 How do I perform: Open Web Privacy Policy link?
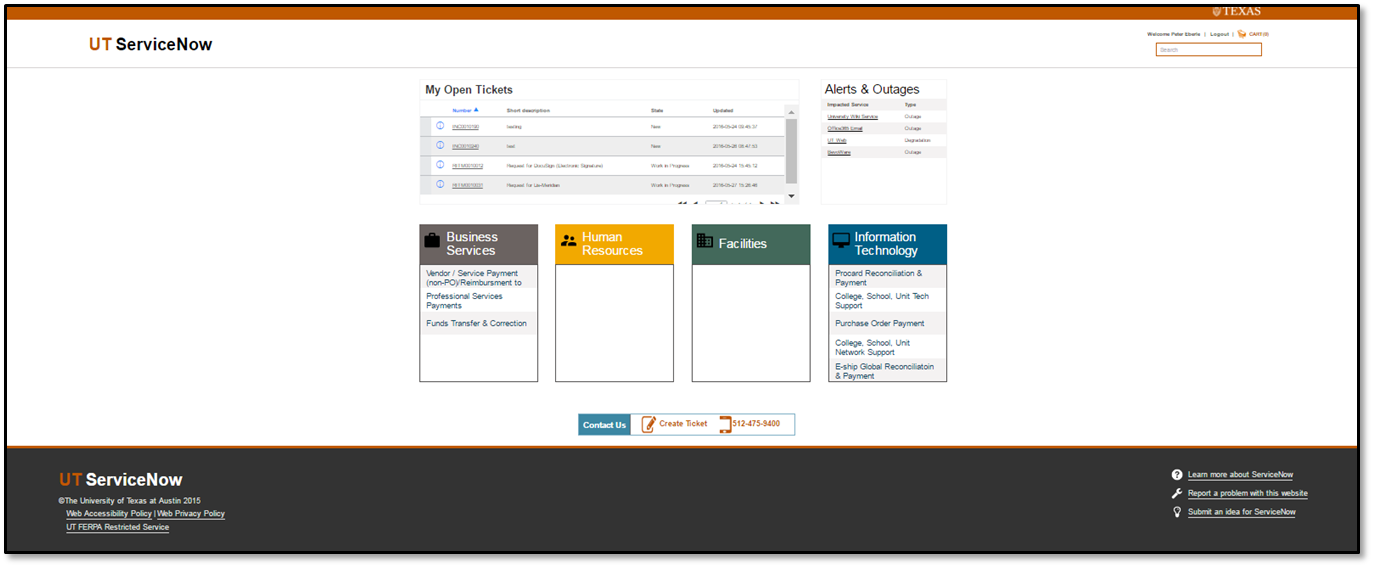click(191, 514)
